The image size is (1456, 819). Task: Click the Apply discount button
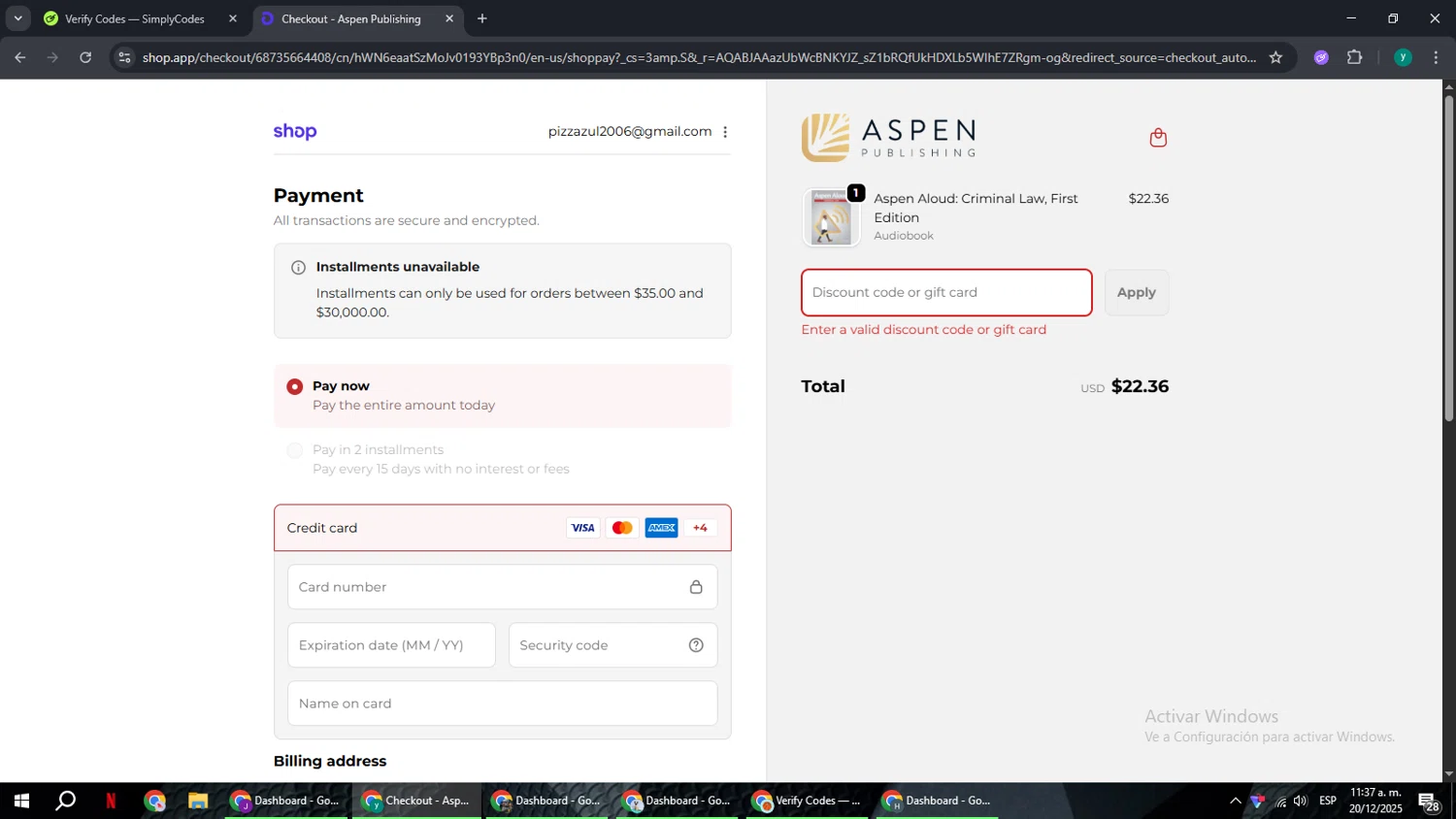pos(1137,292)
